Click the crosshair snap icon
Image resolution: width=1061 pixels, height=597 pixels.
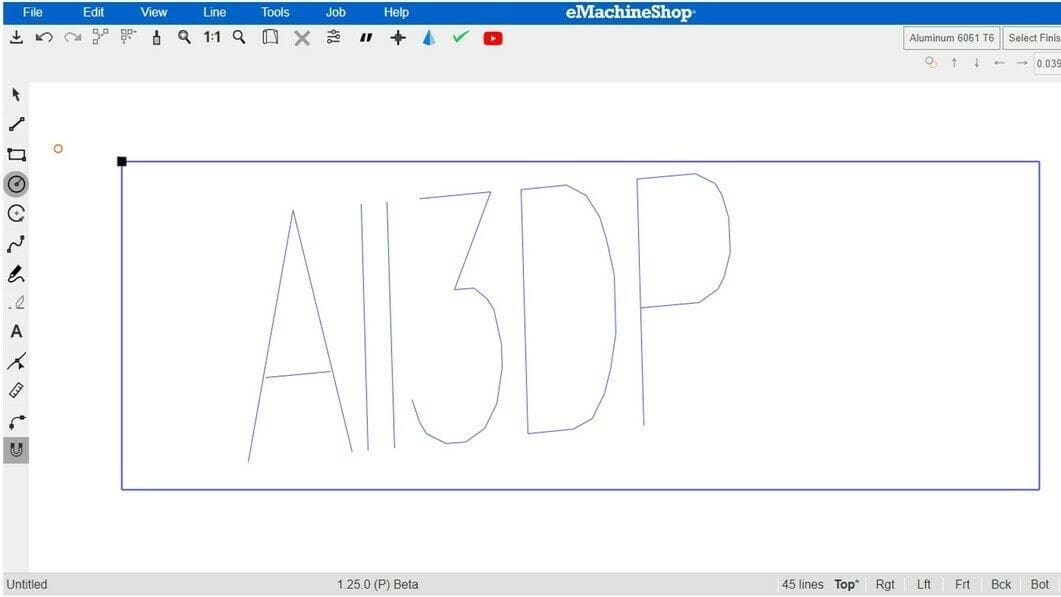pyautogui.click(x=398, y=38)
